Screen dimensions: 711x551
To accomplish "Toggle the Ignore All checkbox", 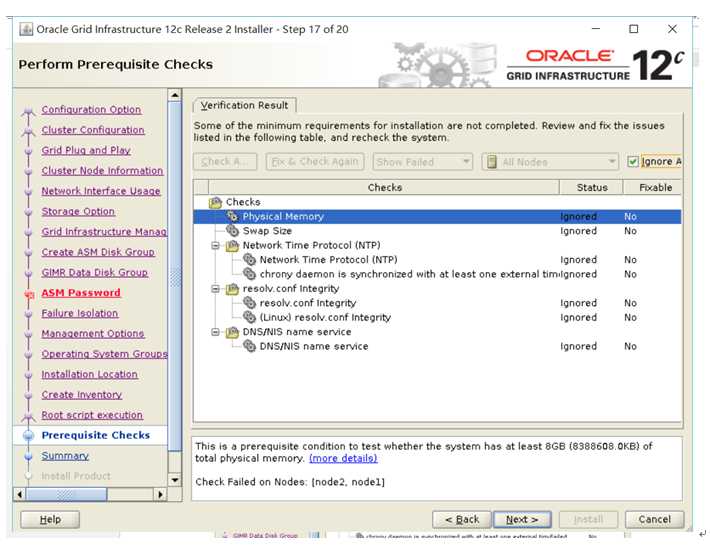I will 633,162.
